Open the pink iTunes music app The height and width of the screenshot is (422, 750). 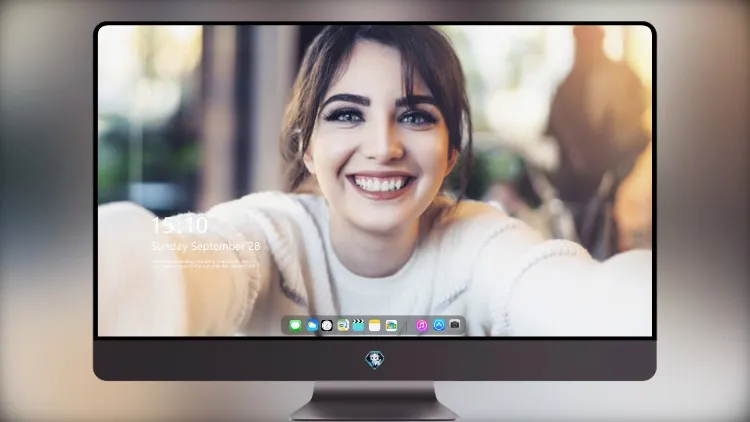421,326
